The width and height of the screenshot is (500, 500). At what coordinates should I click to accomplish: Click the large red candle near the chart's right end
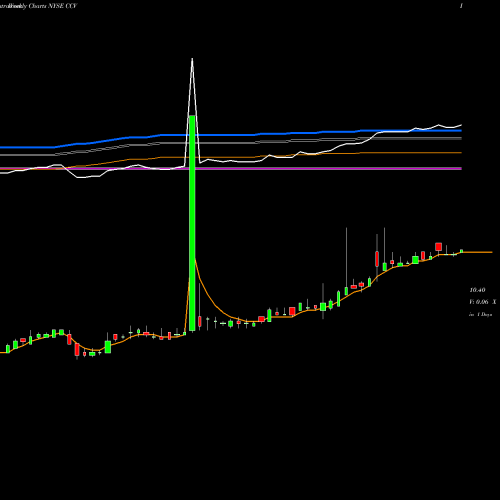point(438,247)
